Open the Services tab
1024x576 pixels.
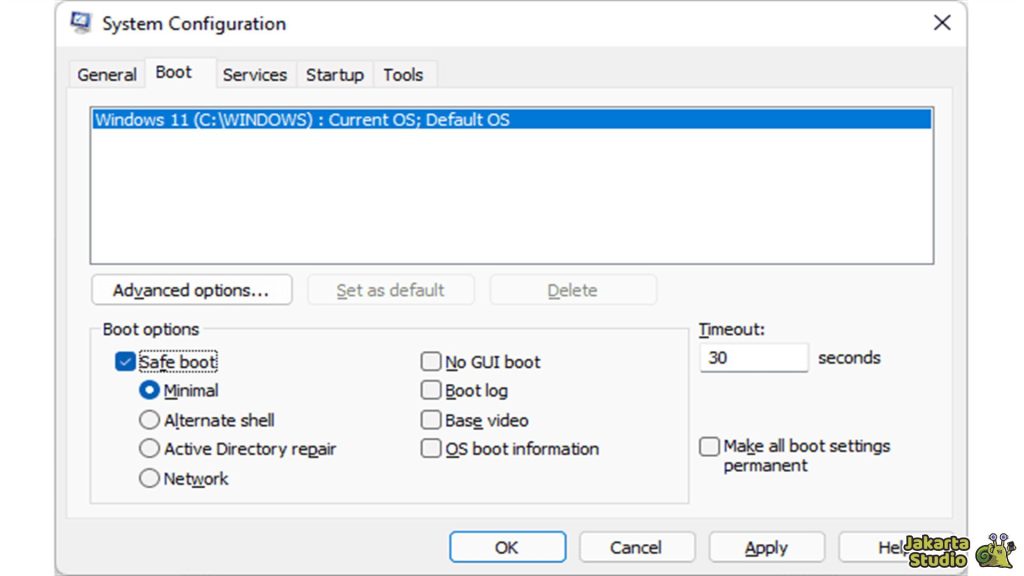[255, 74]
